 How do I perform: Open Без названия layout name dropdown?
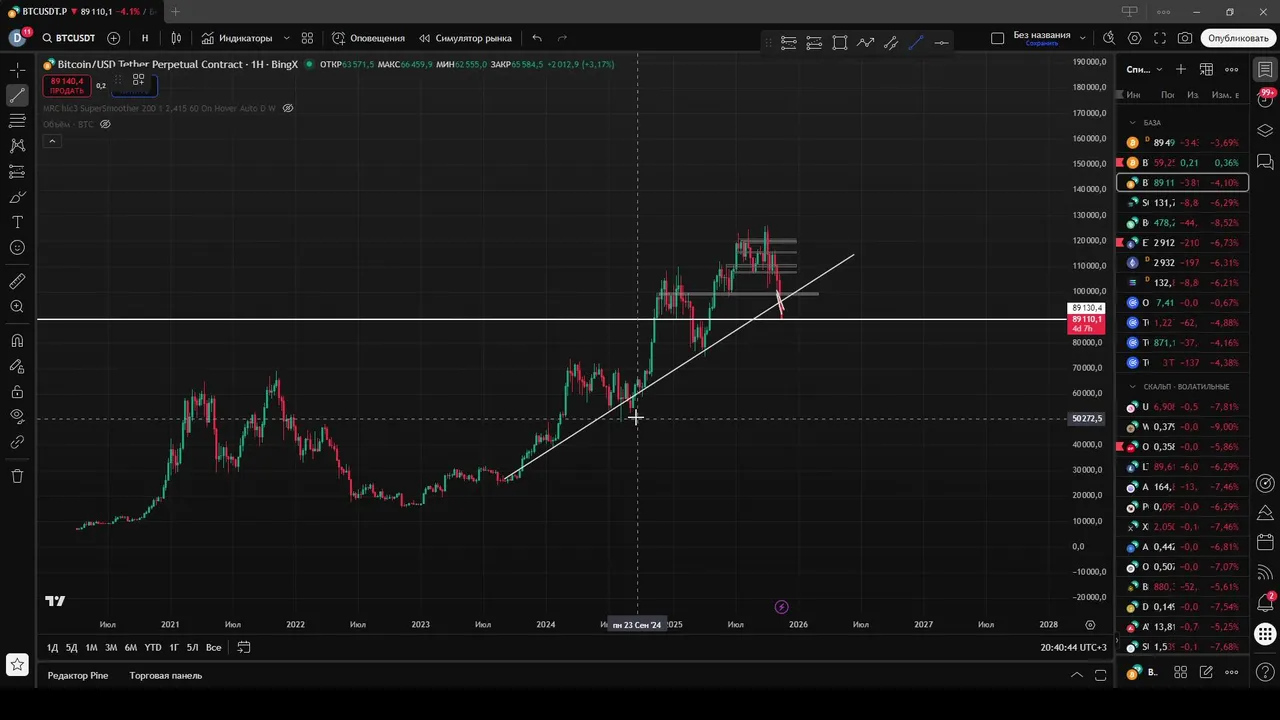click(1049, 38)
